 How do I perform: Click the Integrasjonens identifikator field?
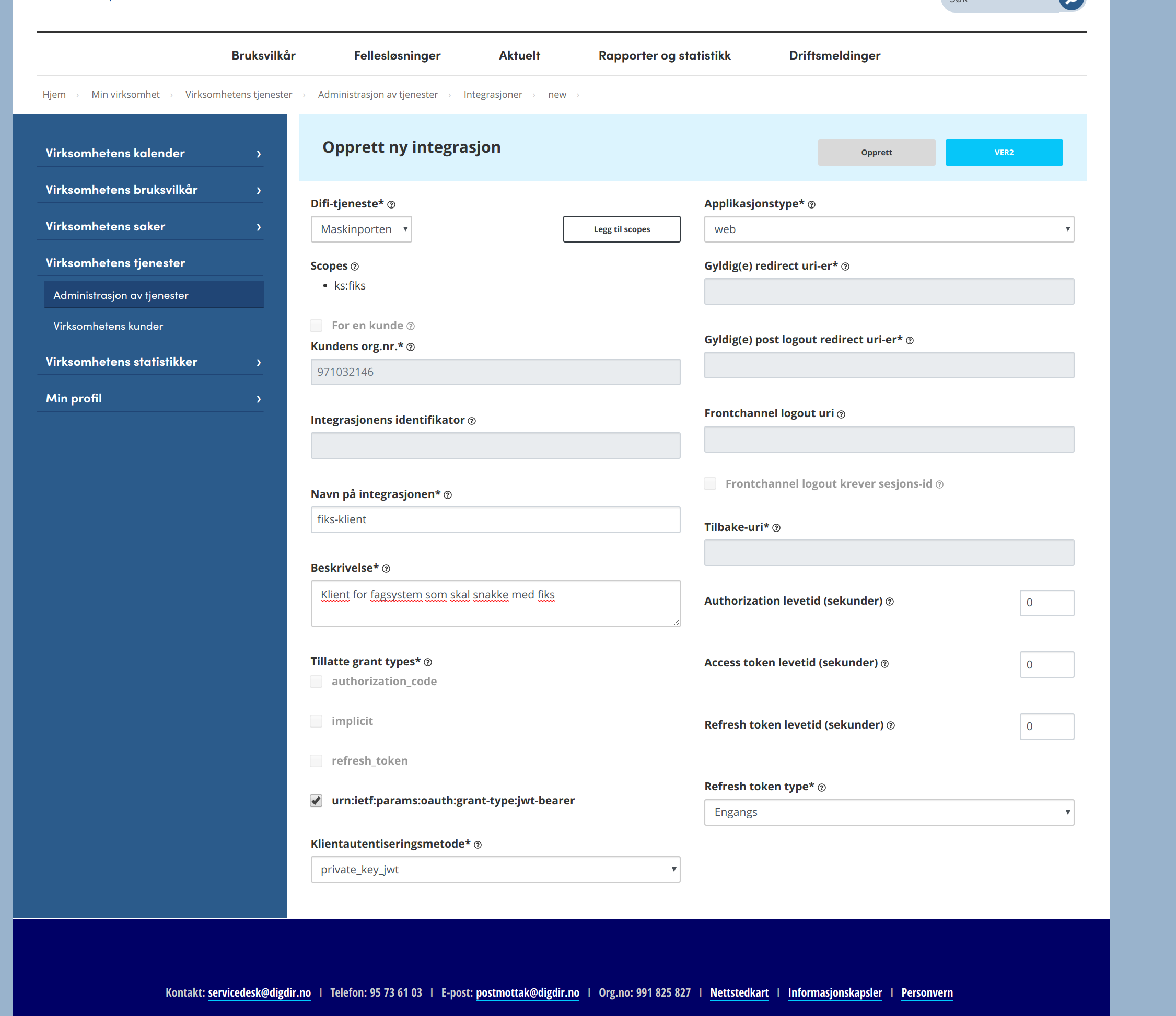495,445
